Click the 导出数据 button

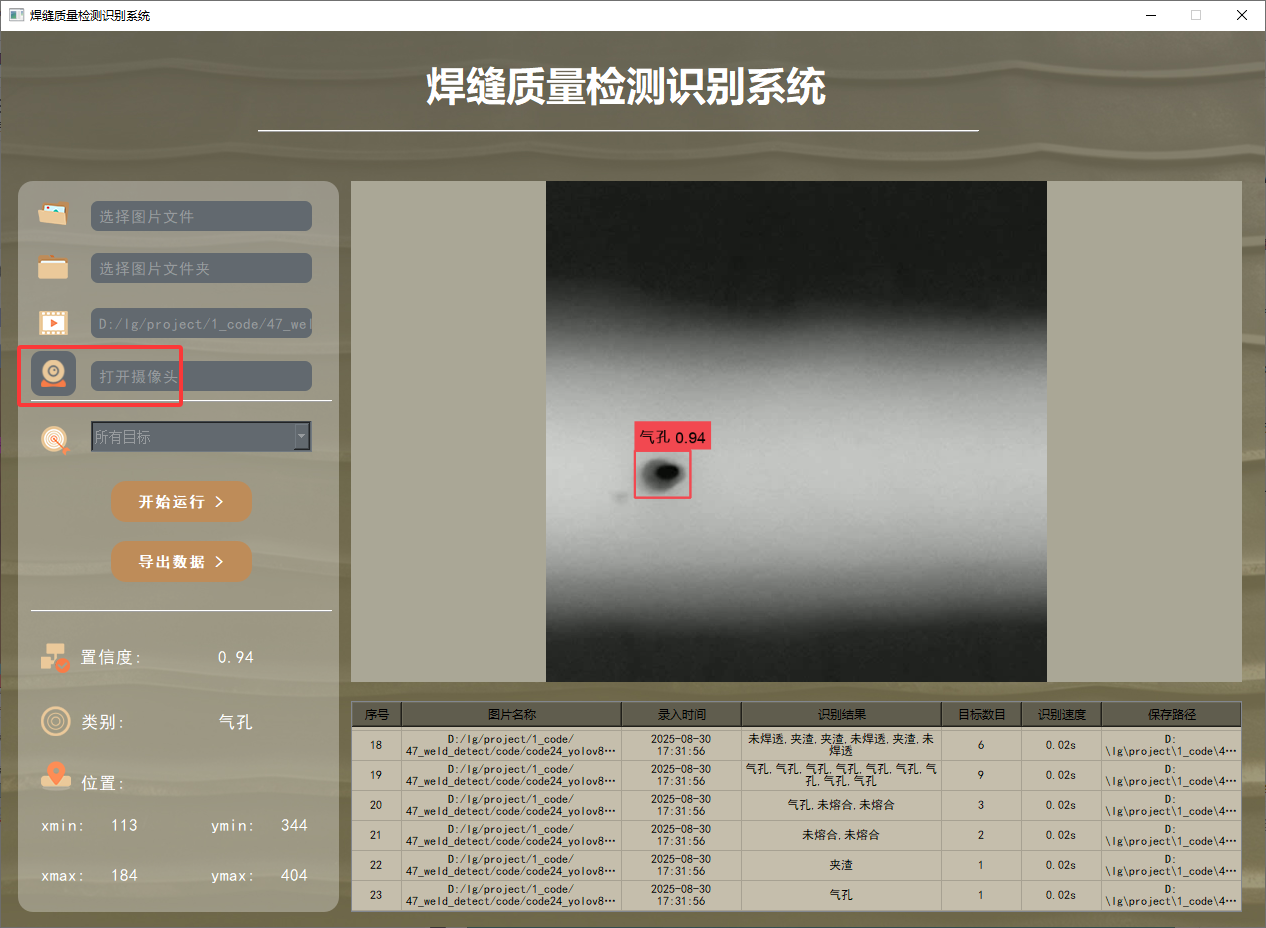coord(181,562)
